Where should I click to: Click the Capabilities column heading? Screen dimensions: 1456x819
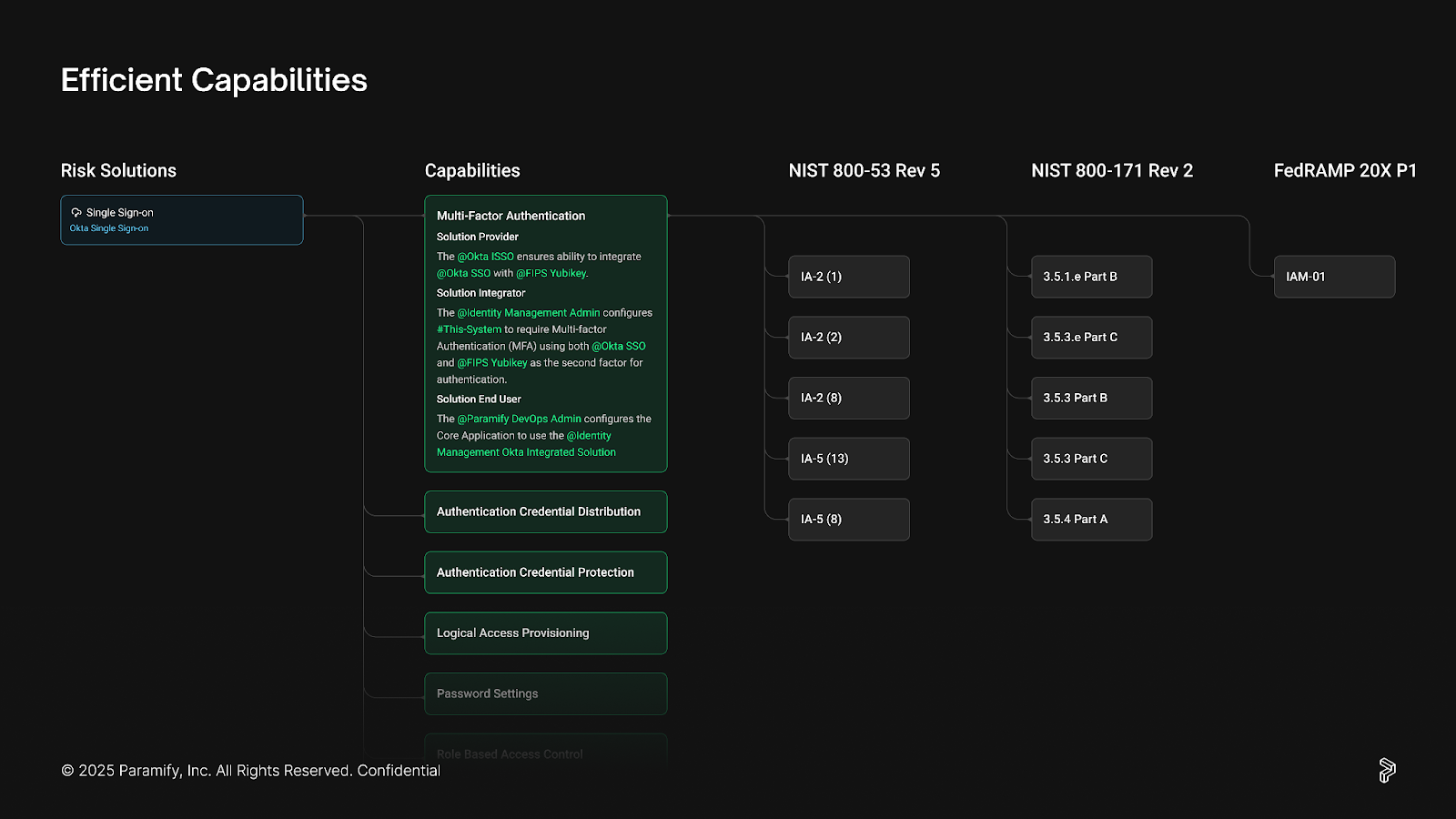[x=472, y=171]
